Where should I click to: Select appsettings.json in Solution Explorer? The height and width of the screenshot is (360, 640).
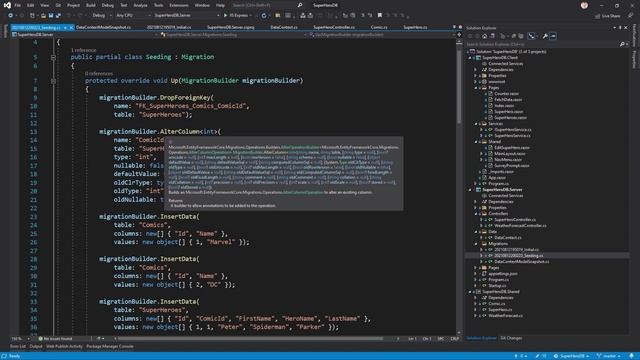[503, 274]
